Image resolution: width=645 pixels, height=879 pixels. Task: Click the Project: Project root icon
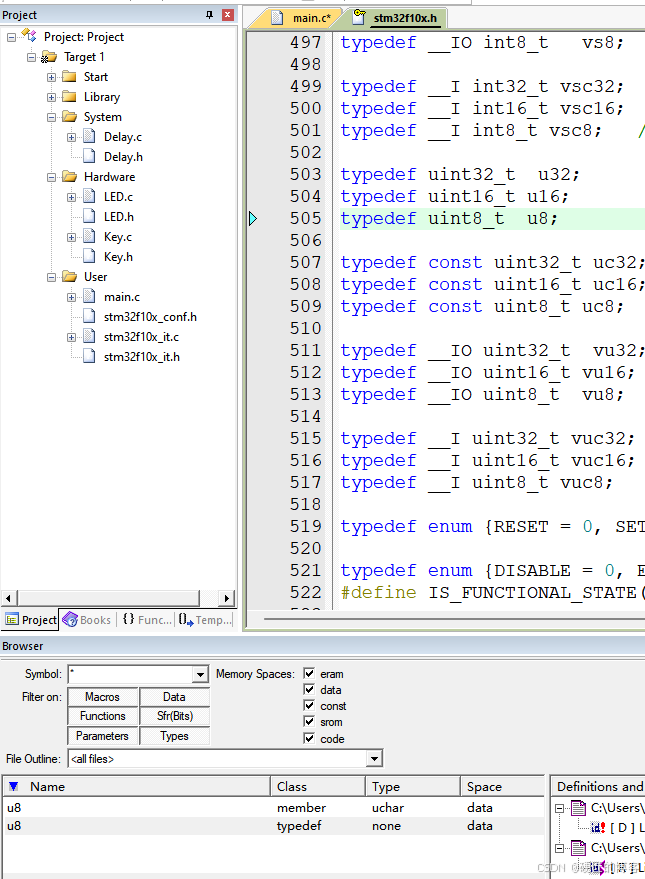pyautogui.click(x=29, y=36)
